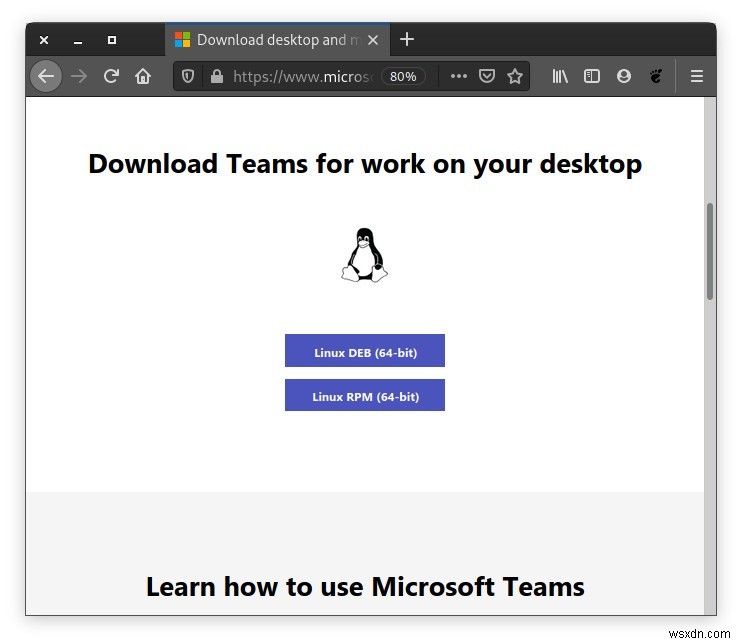The width and height of the screenshot is (742, 644).
Task: Open the Firefox home page
Action: (x=143, y=76)
